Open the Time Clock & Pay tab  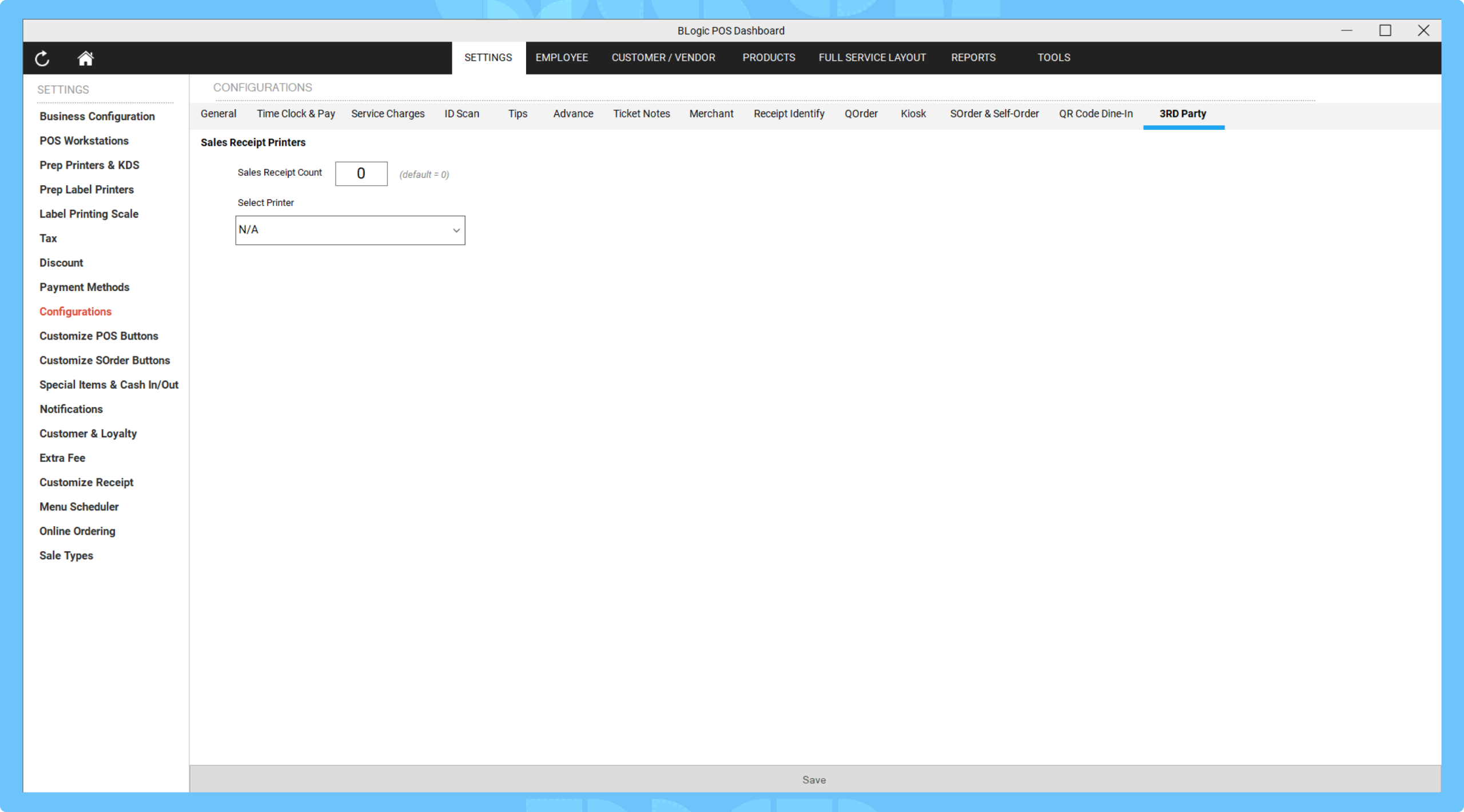[x=296, y=114]
